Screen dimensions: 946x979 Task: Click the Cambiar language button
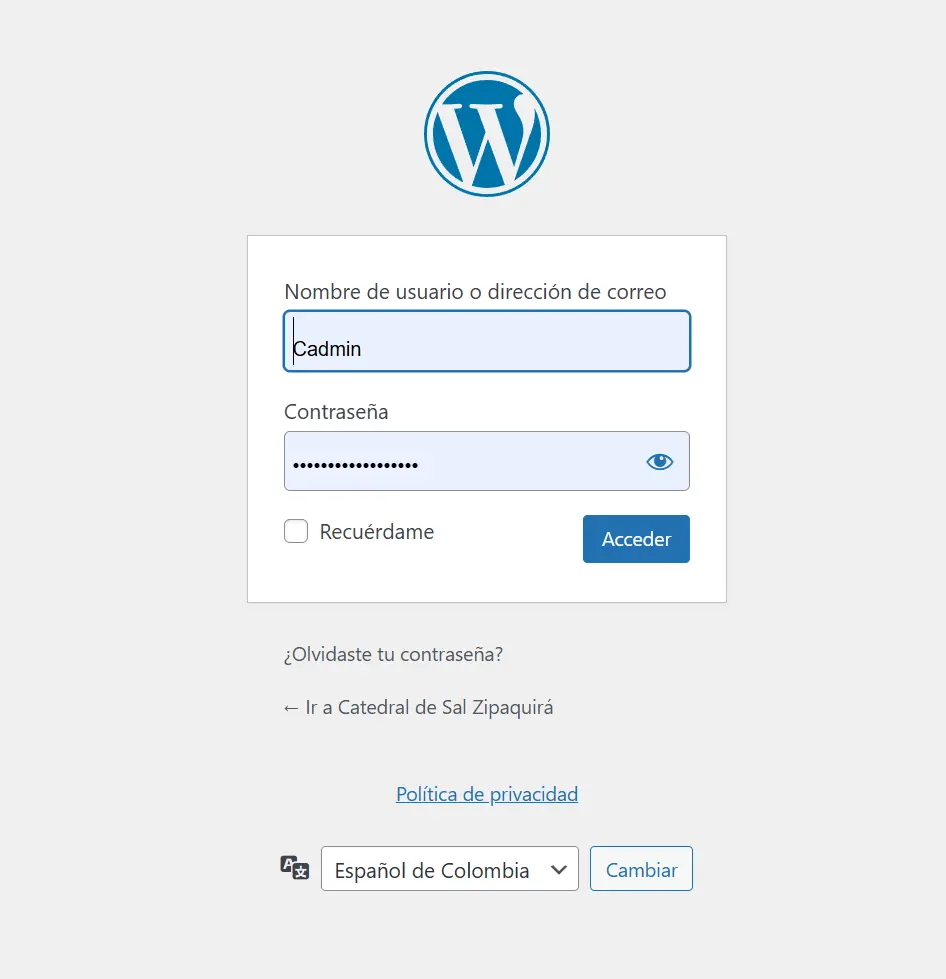[x=641, y=868]
